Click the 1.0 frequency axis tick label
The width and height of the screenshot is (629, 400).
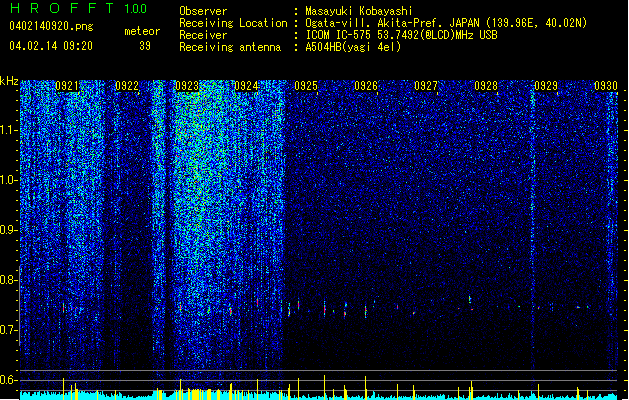9,180
